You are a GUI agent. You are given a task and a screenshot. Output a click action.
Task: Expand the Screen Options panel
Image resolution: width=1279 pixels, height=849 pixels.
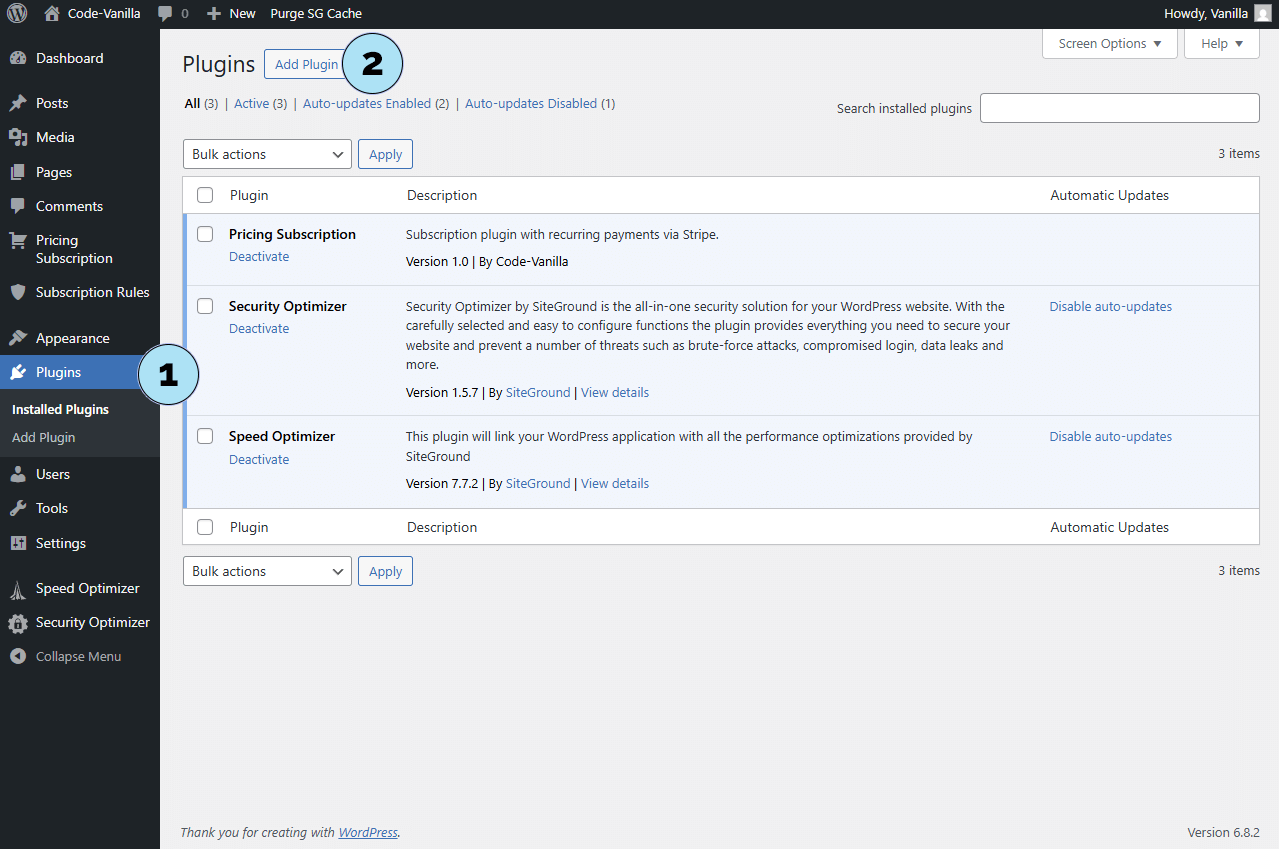click(1109, 44)
